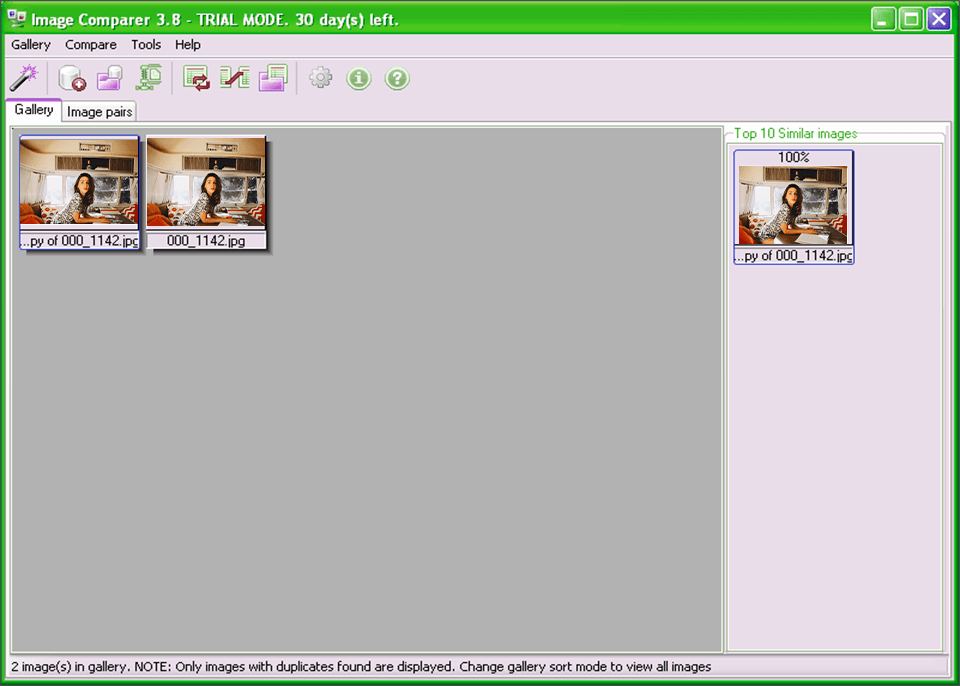The height and width of the screenshot is (686, 960).
Task: Click the compare within gallery icon
Action: 196,78
